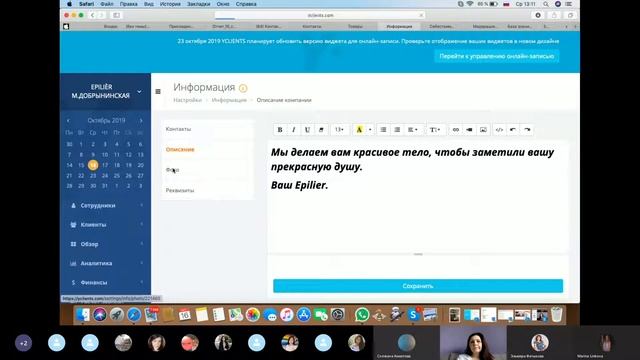Image resolution: width=640 pixels, height=360 pixels.
Task: Insert a video with the camera icon
Action: click(469, 130)
